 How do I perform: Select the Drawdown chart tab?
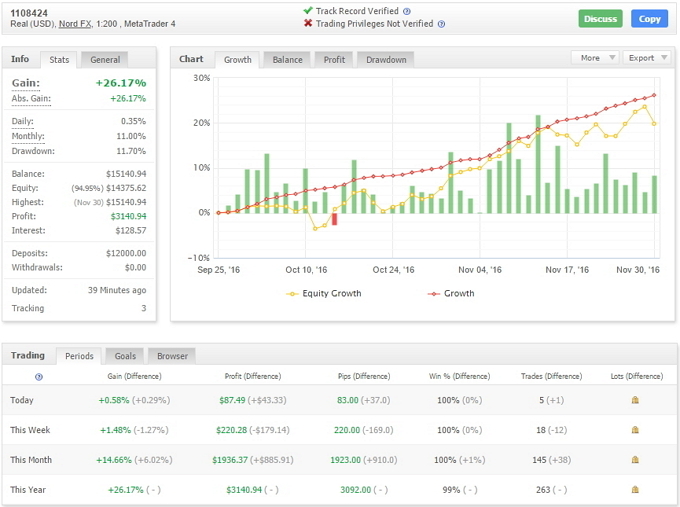[x=386, y=60]
